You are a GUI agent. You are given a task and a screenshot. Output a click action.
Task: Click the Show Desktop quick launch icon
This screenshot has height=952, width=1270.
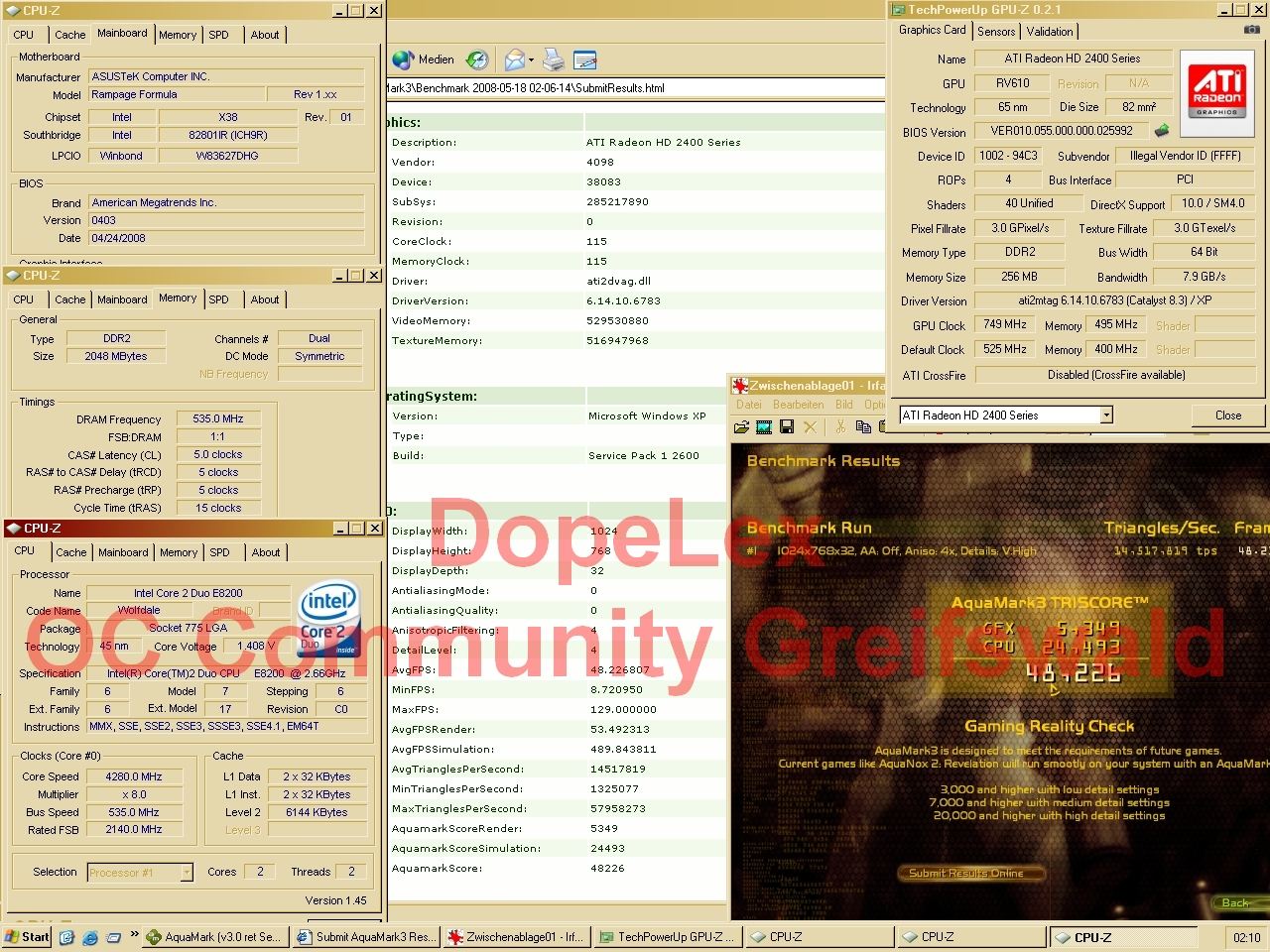pos(66,937)
